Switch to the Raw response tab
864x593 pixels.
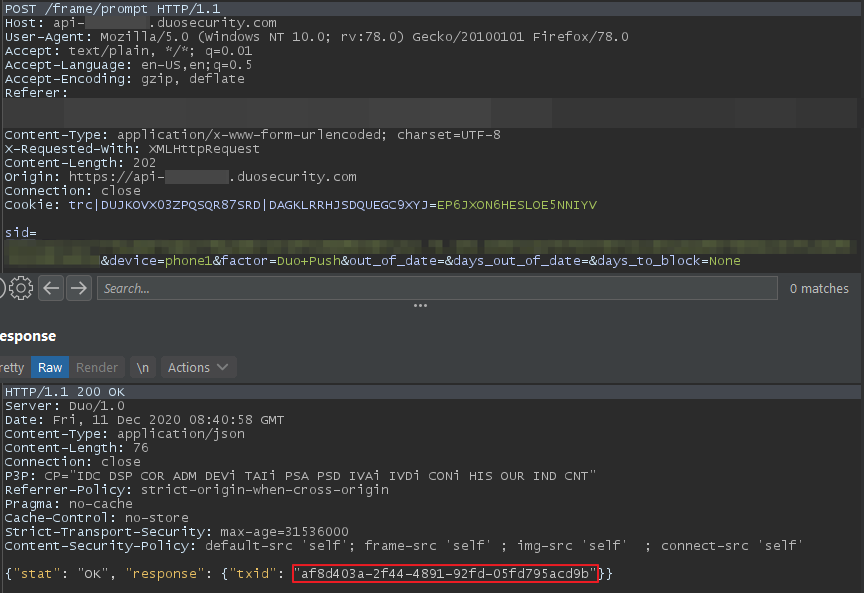[50, 367]
